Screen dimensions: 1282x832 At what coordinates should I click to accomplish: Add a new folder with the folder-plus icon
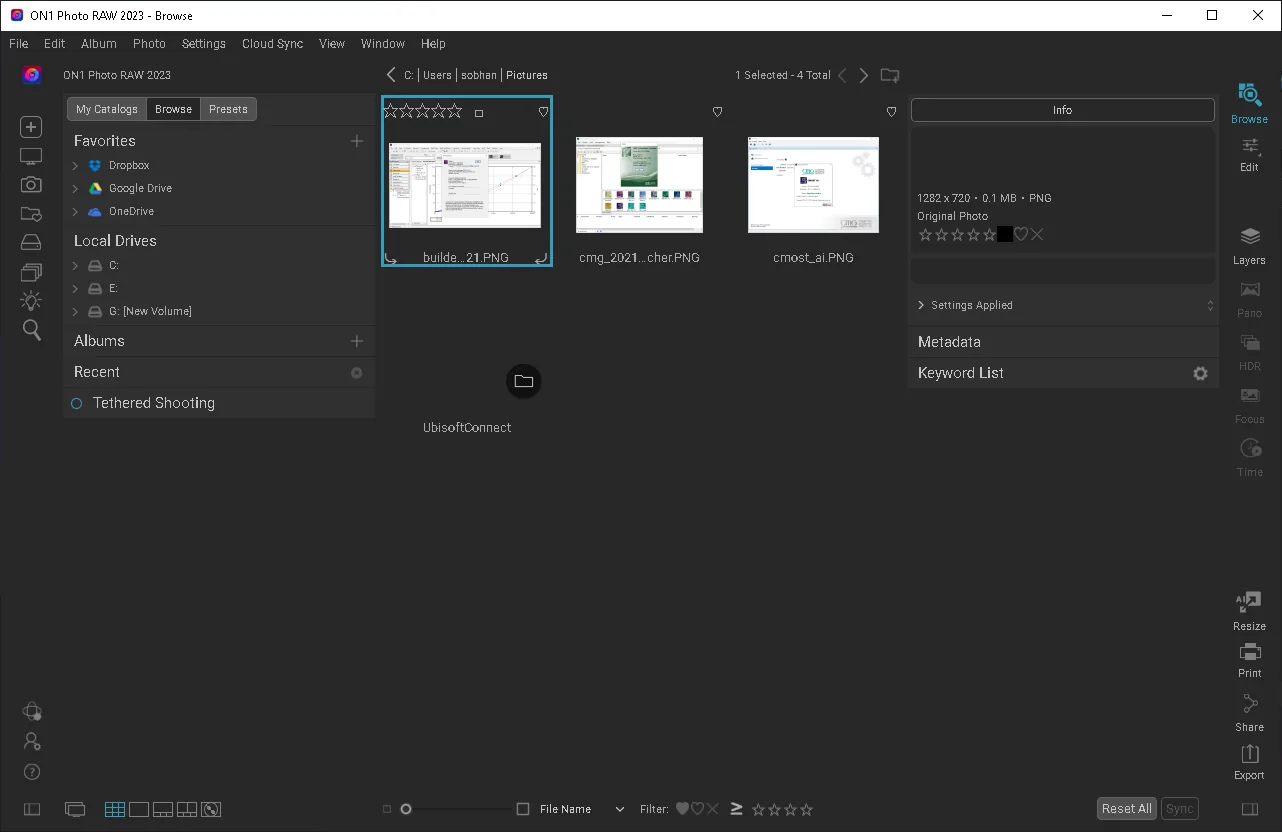coord(890,75)
